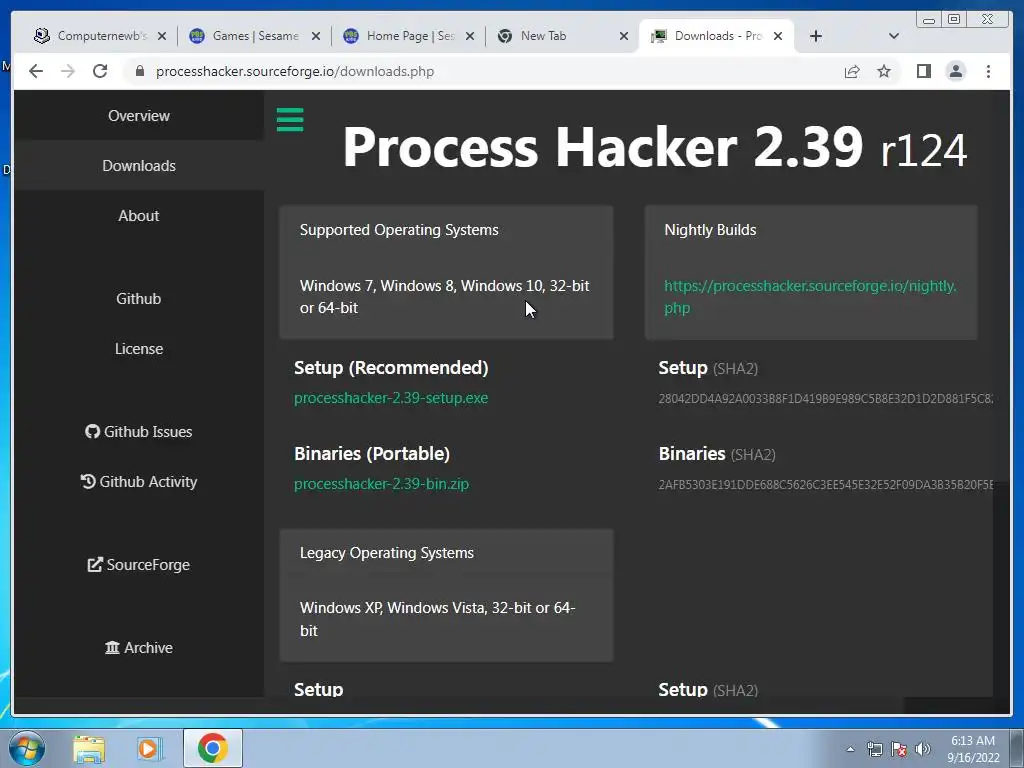Image resolution: width=1024 pixels, height=768 pixels.
Task: Open the Windows Start menu orb
Action: point(27,748)
